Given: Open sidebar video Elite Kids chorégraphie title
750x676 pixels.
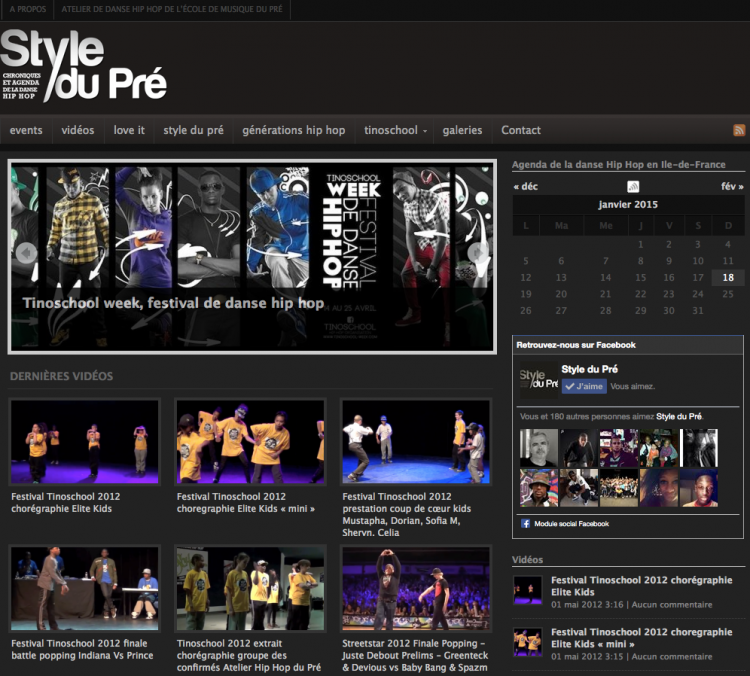Looking at the screenshot, I should point(641,586).
